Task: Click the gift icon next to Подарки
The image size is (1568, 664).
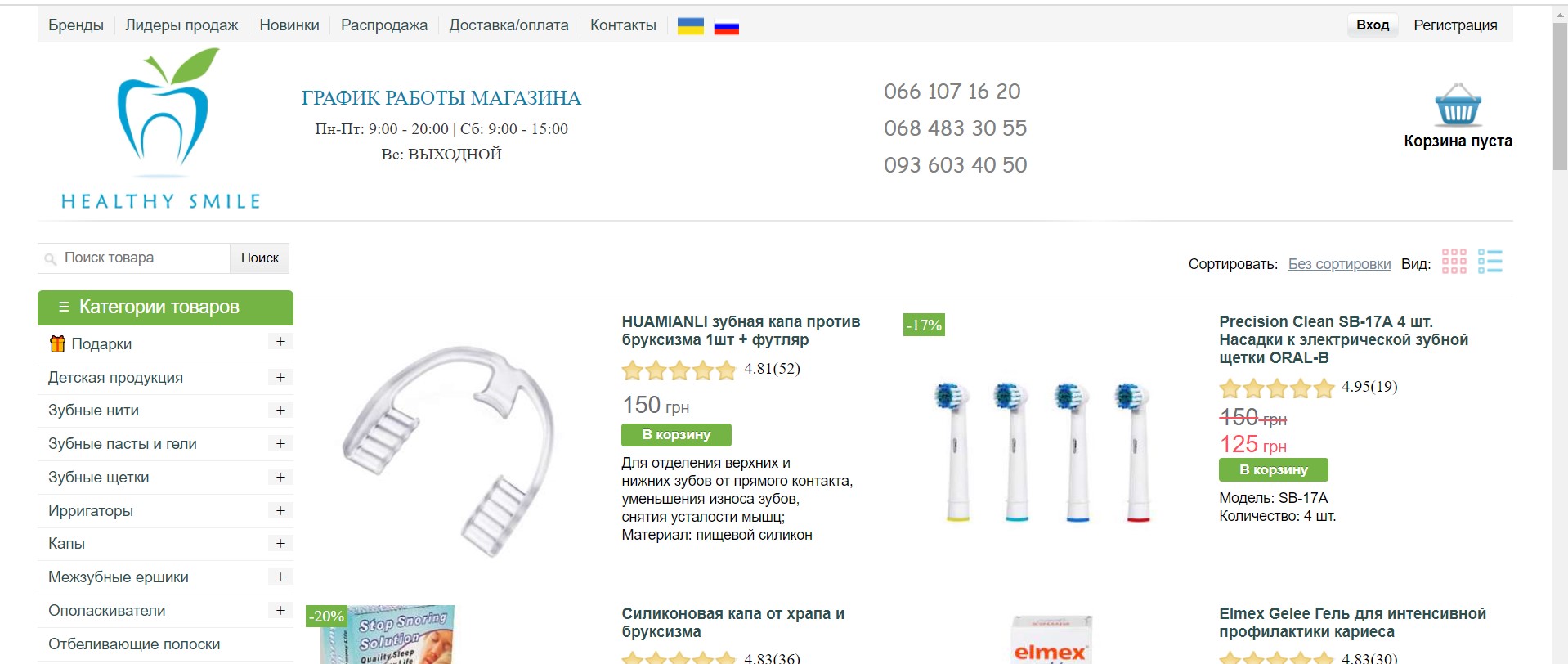Action: [57, 343]
